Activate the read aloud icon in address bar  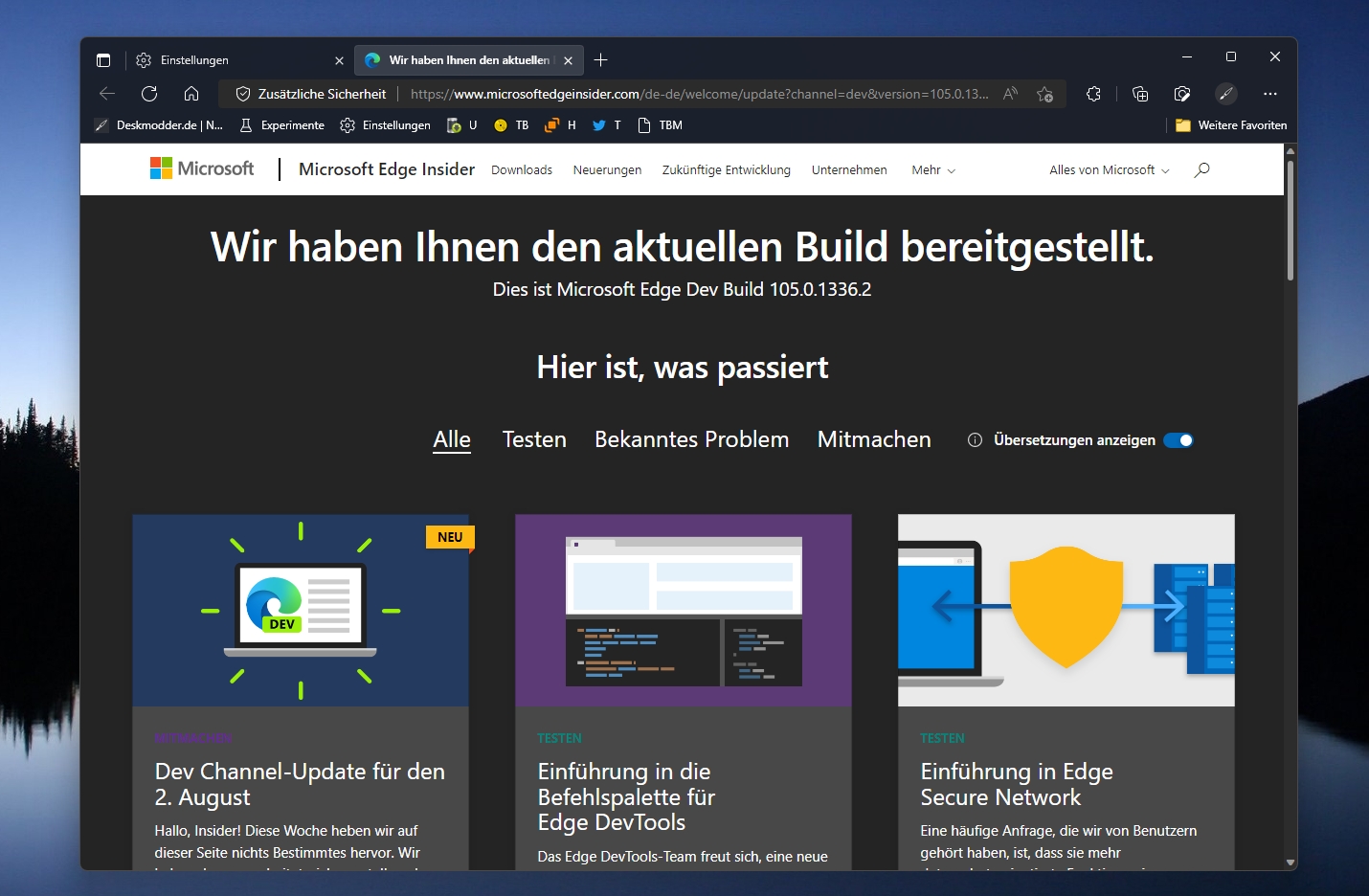click(1010, 94)
